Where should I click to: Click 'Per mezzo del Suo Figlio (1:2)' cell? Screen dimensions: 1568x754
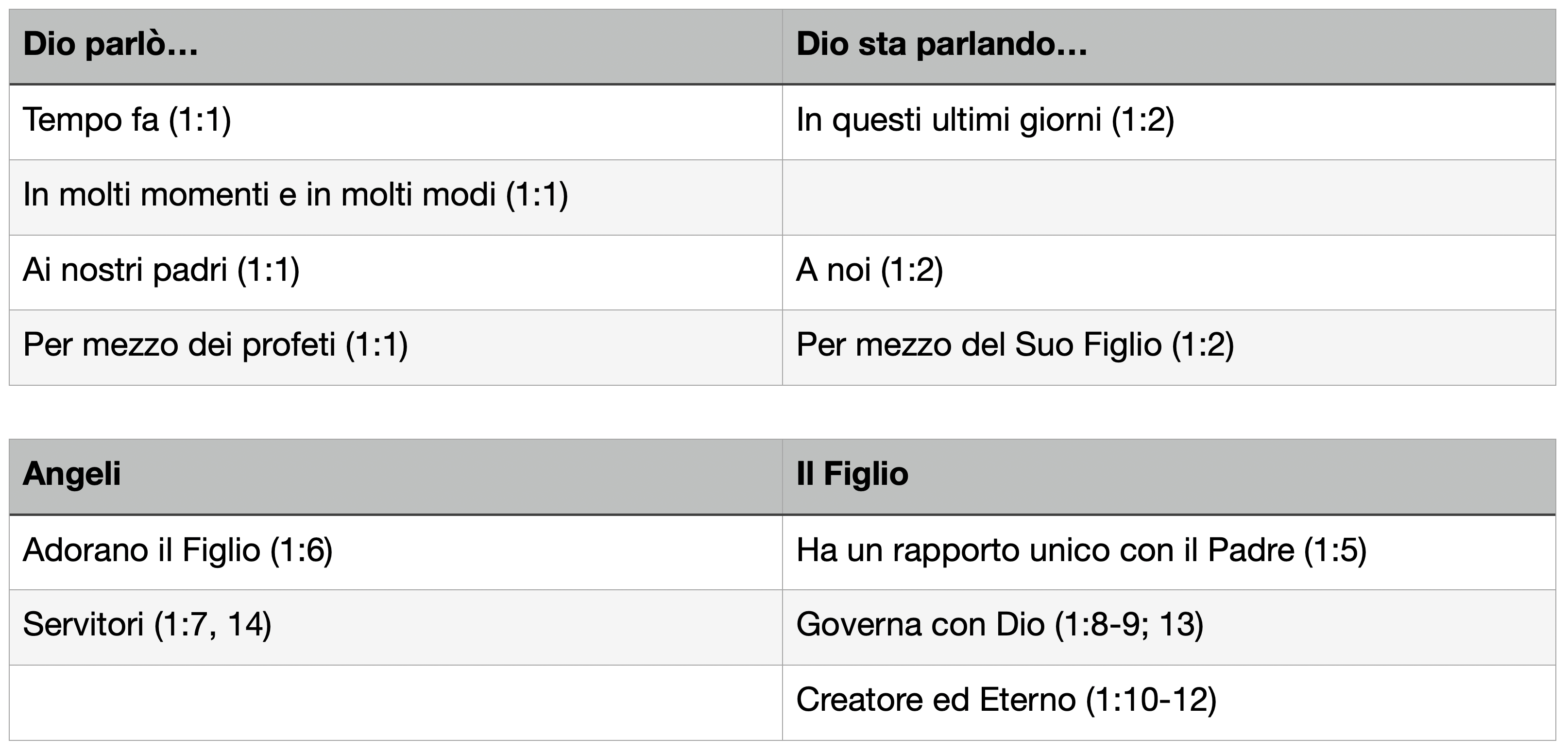(1169, 347)
